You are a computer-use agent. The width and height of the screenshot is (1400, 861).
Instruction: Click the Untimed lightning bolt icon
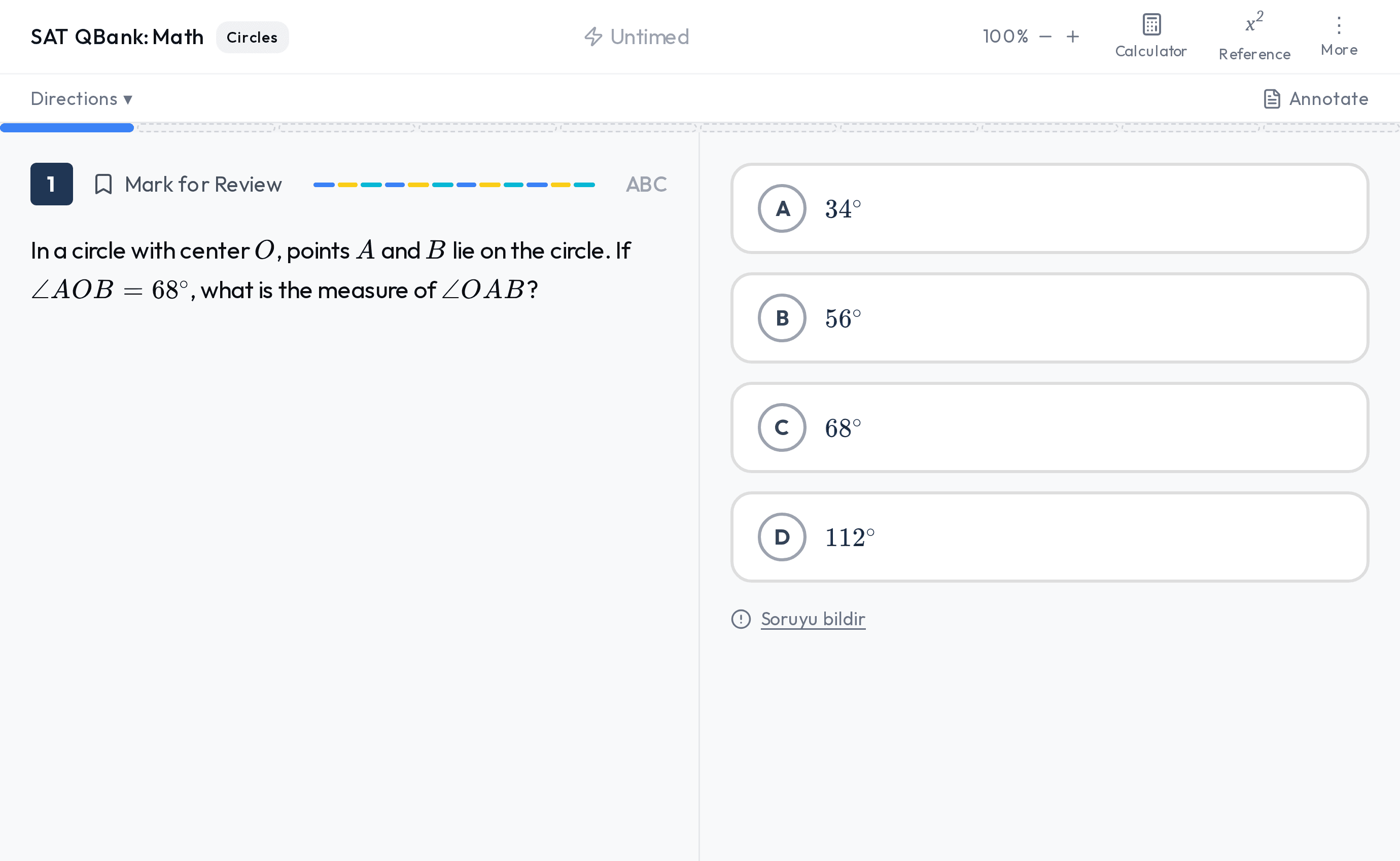click(593, 37)
